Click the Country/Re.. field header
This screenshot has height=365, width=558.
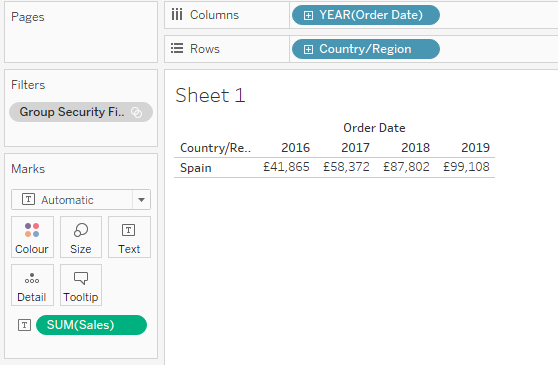(x=215, y=148)
